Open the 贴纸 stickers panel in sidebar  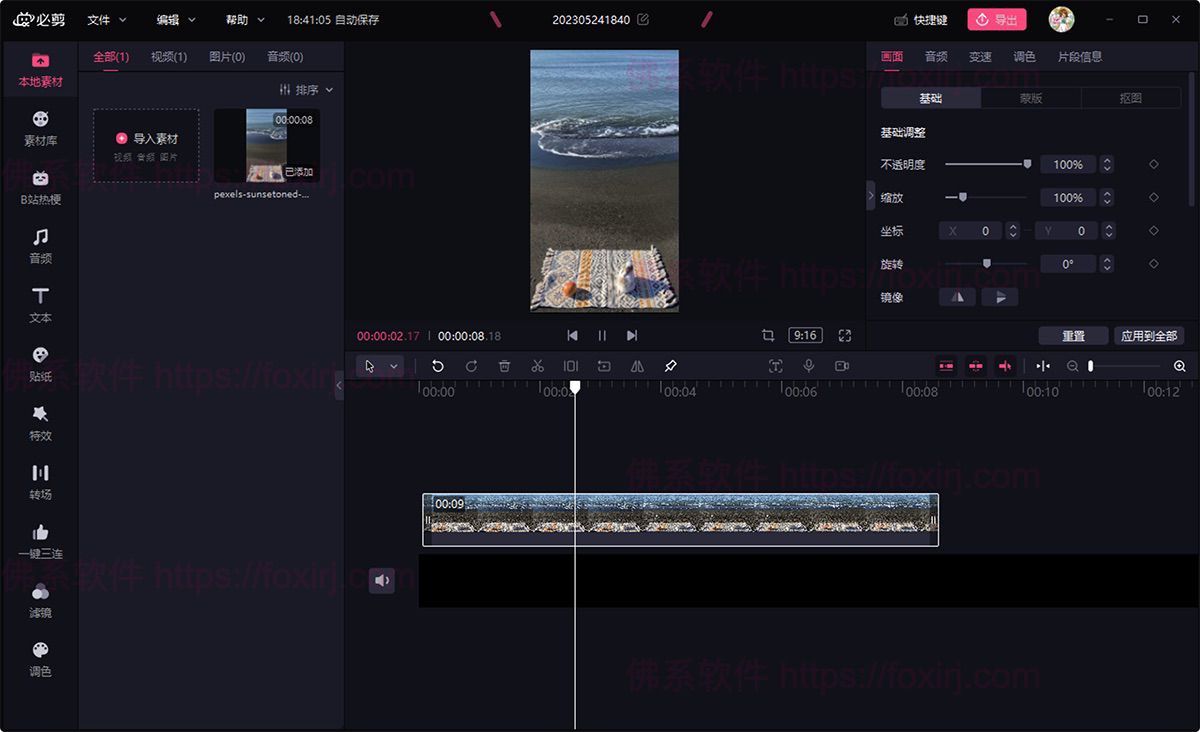40,365
